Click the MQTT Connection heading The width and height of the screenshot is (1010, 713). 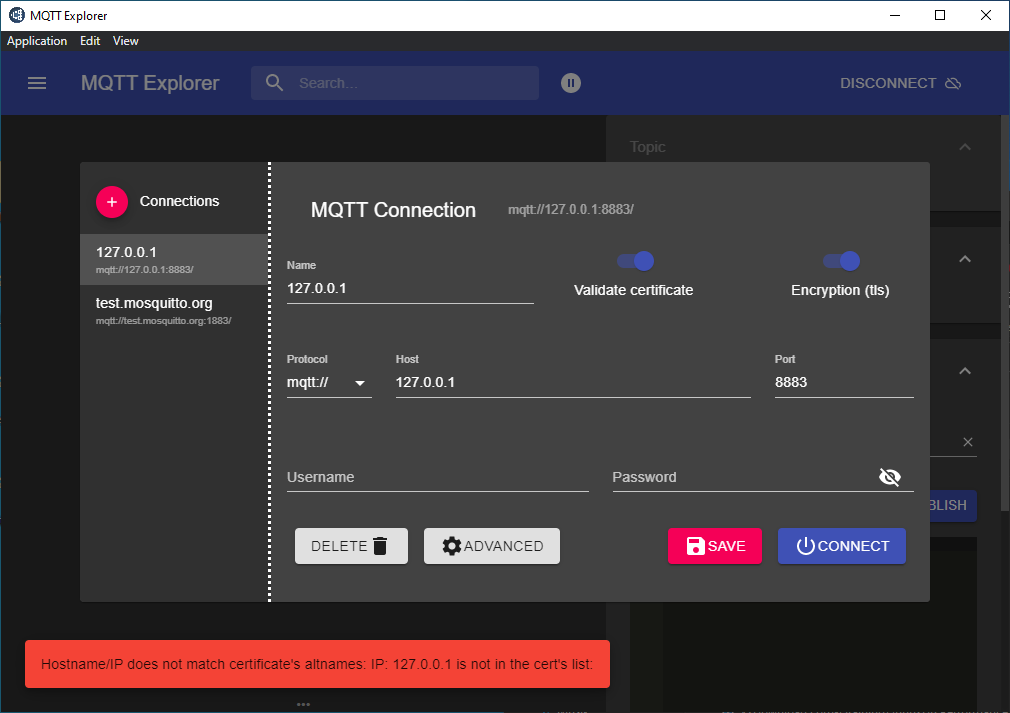(393, 210)
